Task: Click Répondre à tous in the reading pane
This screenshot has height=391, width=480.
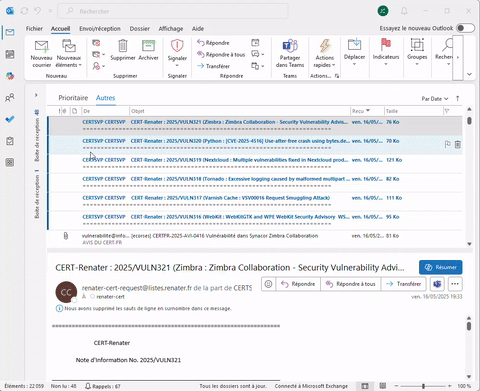Action: pos(351,284)
